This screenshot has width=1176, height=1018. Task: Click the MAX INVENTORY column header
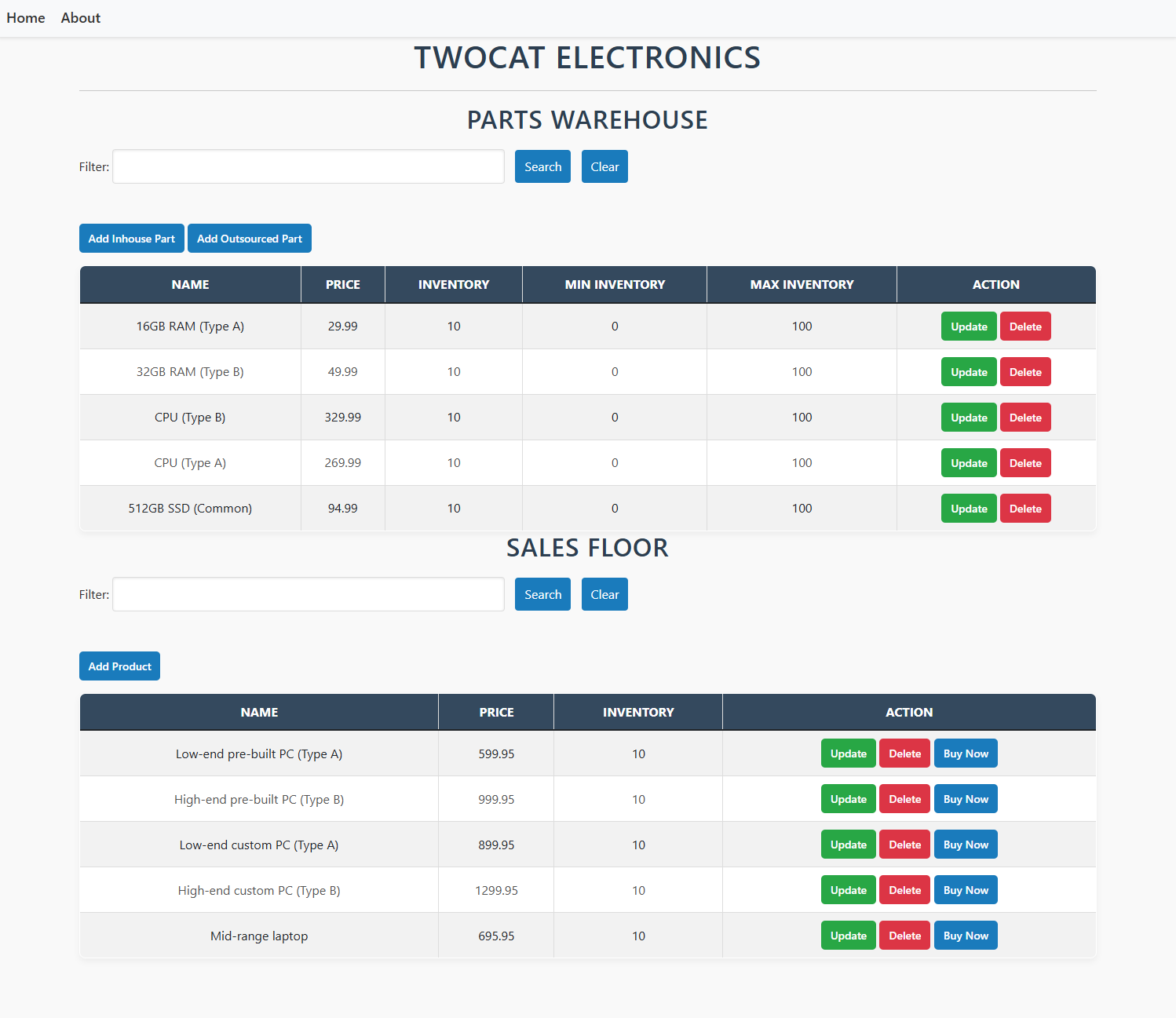(x=802, y=284)
